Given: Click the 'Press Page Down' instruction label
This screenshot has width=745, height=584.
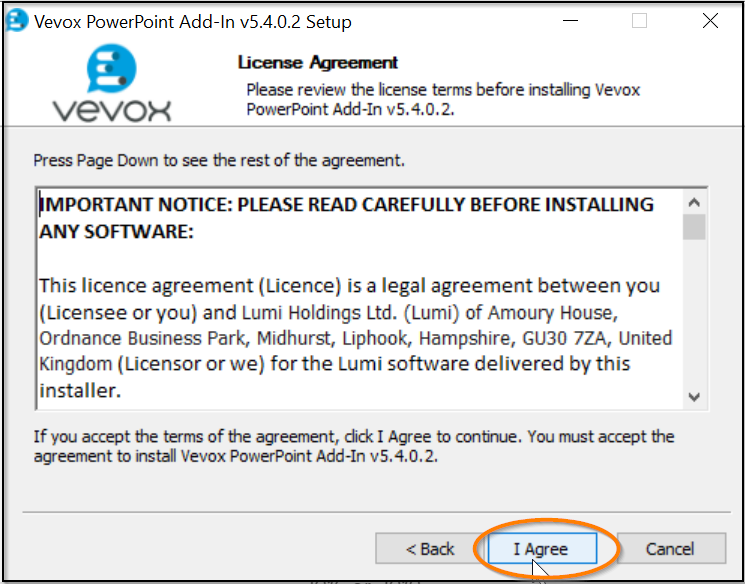Looking at the screenshot, I should pos(219,161).
